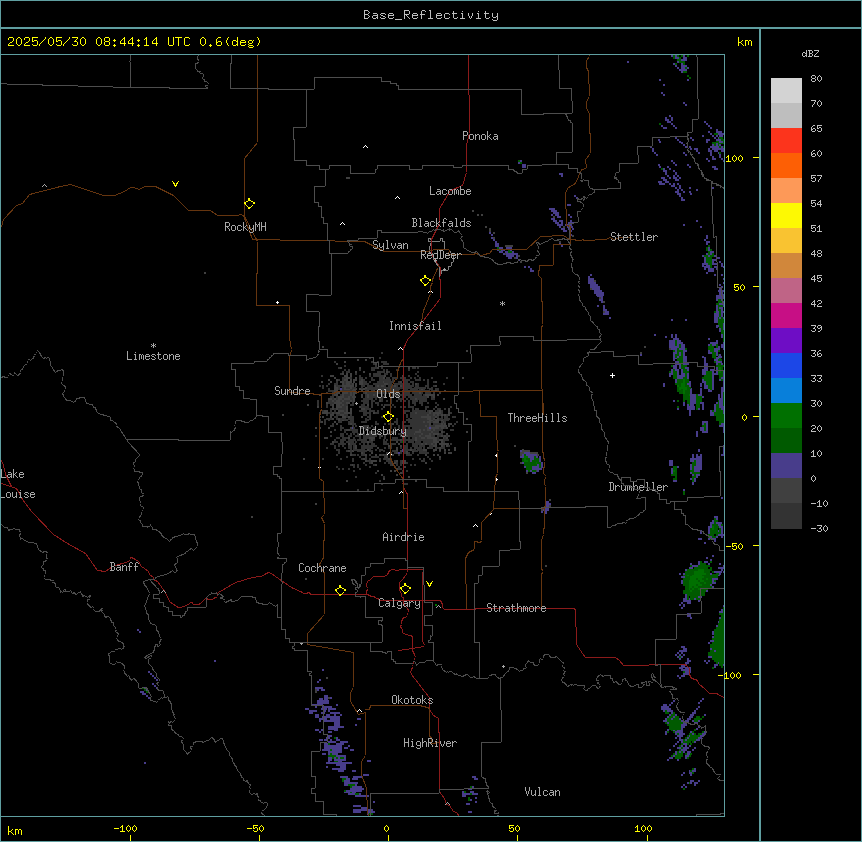The width and height of the screenshot is (862, 842).
Task: Click the yellow V marker northwest of RockyMH
Action: click(175, 184)
